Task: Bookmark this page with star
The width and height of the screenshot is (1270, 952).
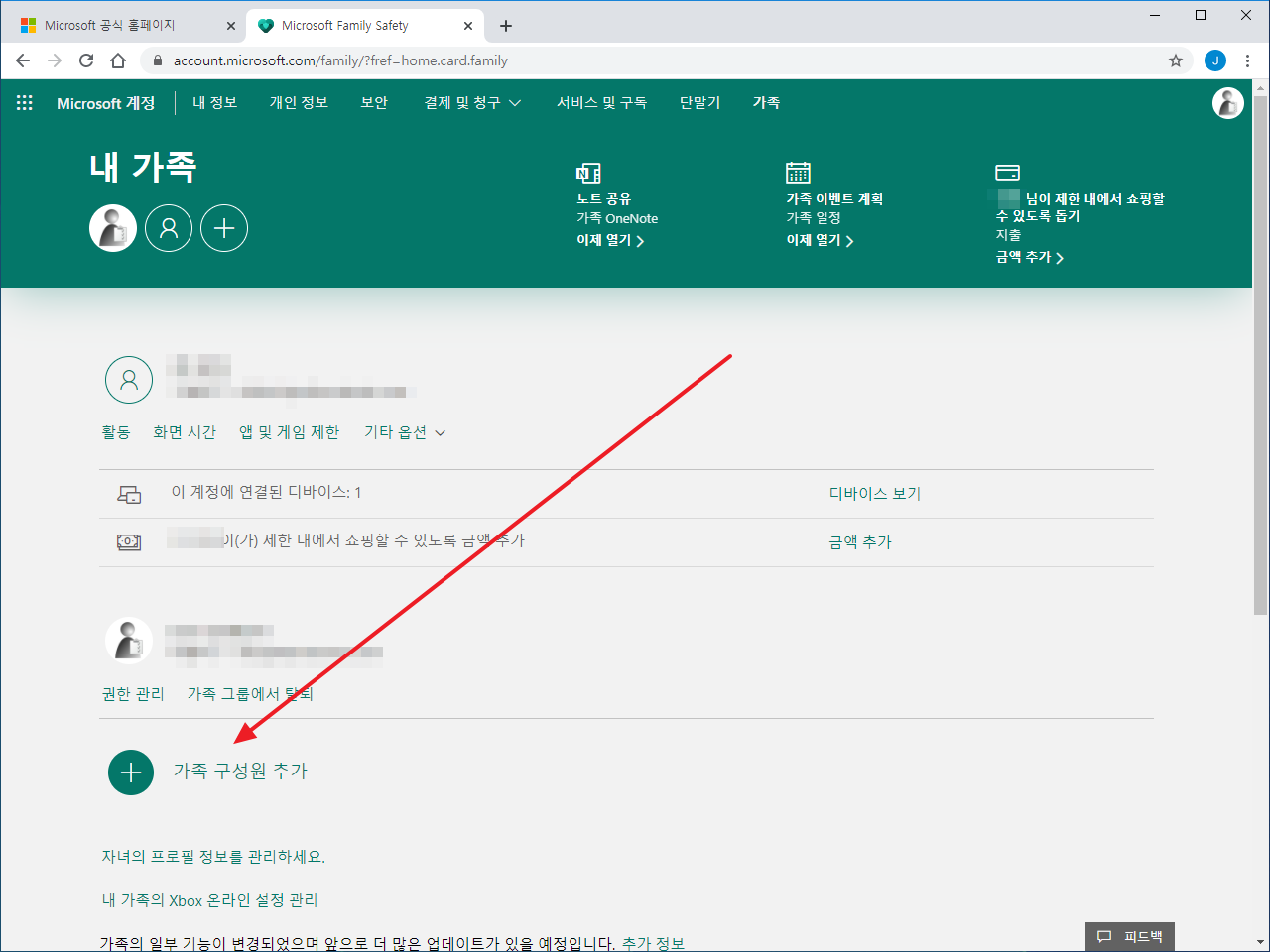Action: tap(1176, 60)
